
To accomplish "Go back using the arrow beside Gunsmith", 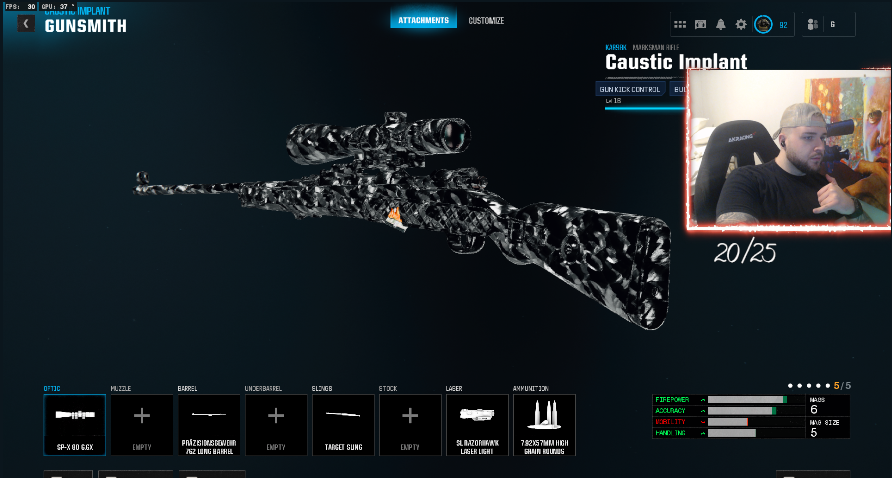I will point(26,23).
